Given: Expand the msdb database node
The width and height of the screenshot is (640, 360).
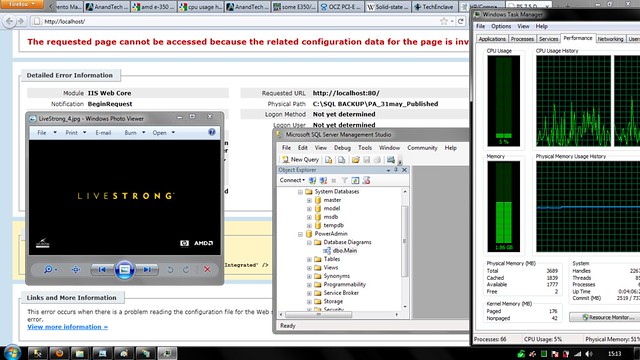Looking at the screenshot, I should (309, 217).
